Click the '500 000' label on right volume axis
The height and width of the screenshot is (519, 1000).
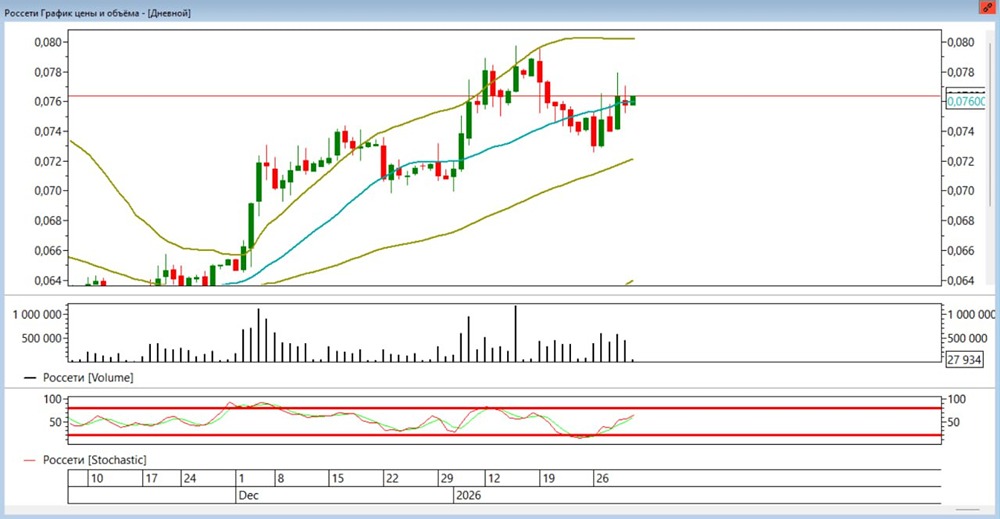point(968,338)
